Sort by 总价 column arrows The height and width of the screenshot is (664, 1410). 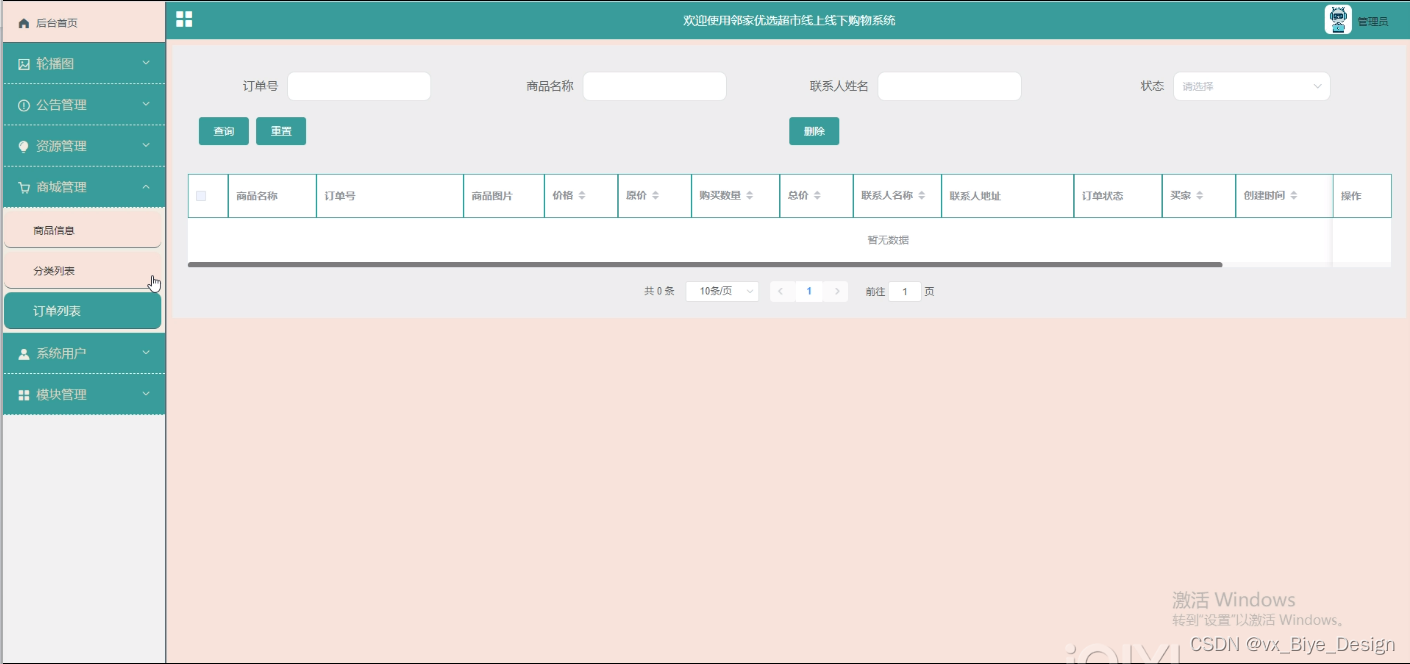click(x=817, y=196)
